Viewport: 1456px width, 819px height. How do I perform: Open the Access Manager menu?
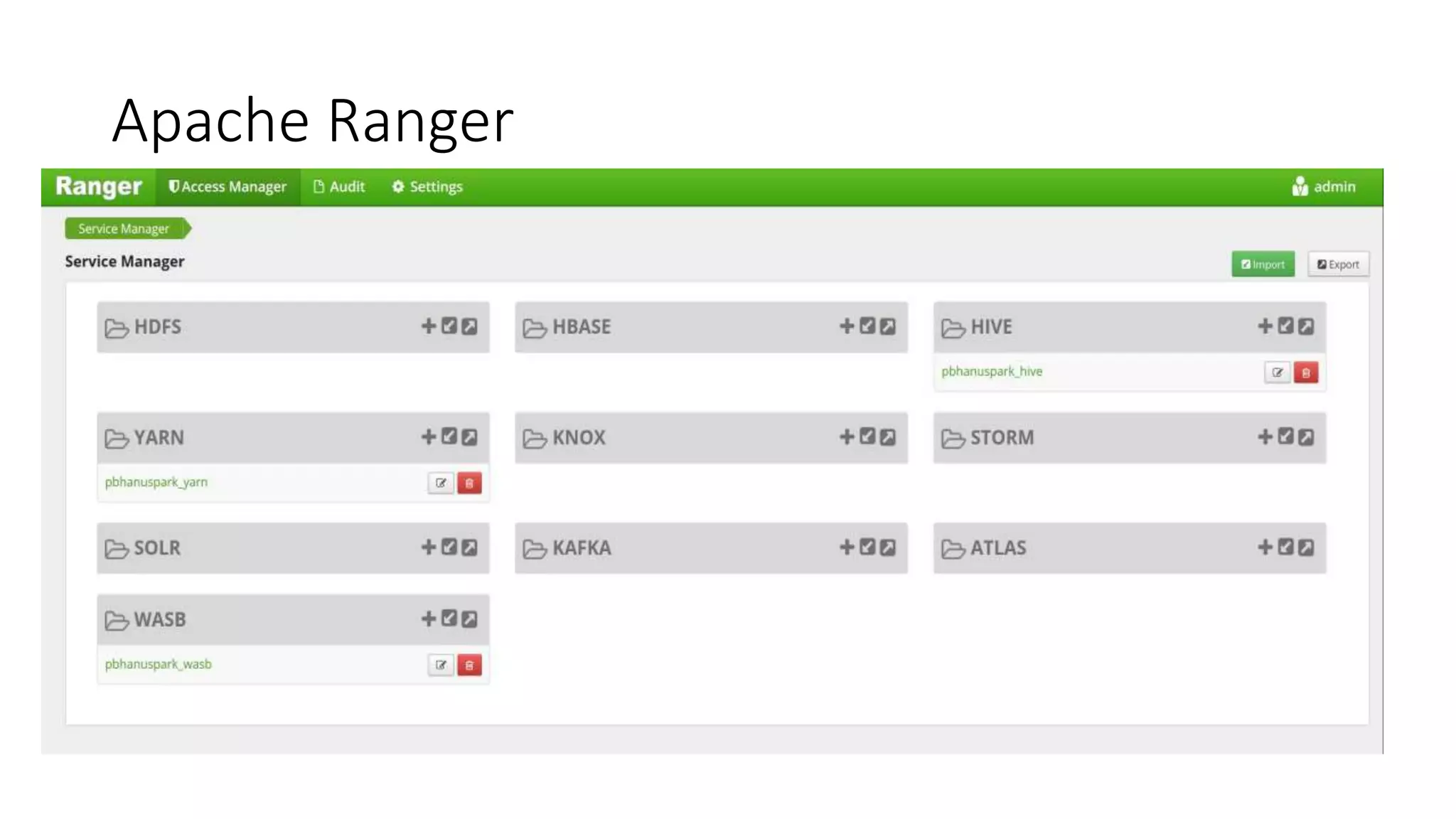(227, 187)
